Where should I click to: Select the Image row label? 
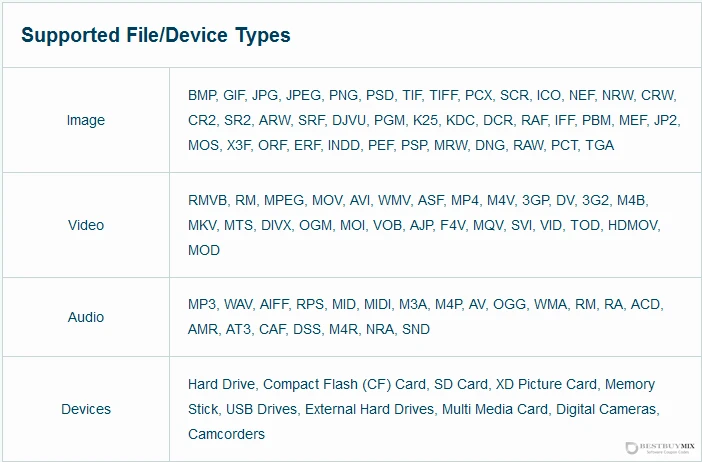point(86,120)
